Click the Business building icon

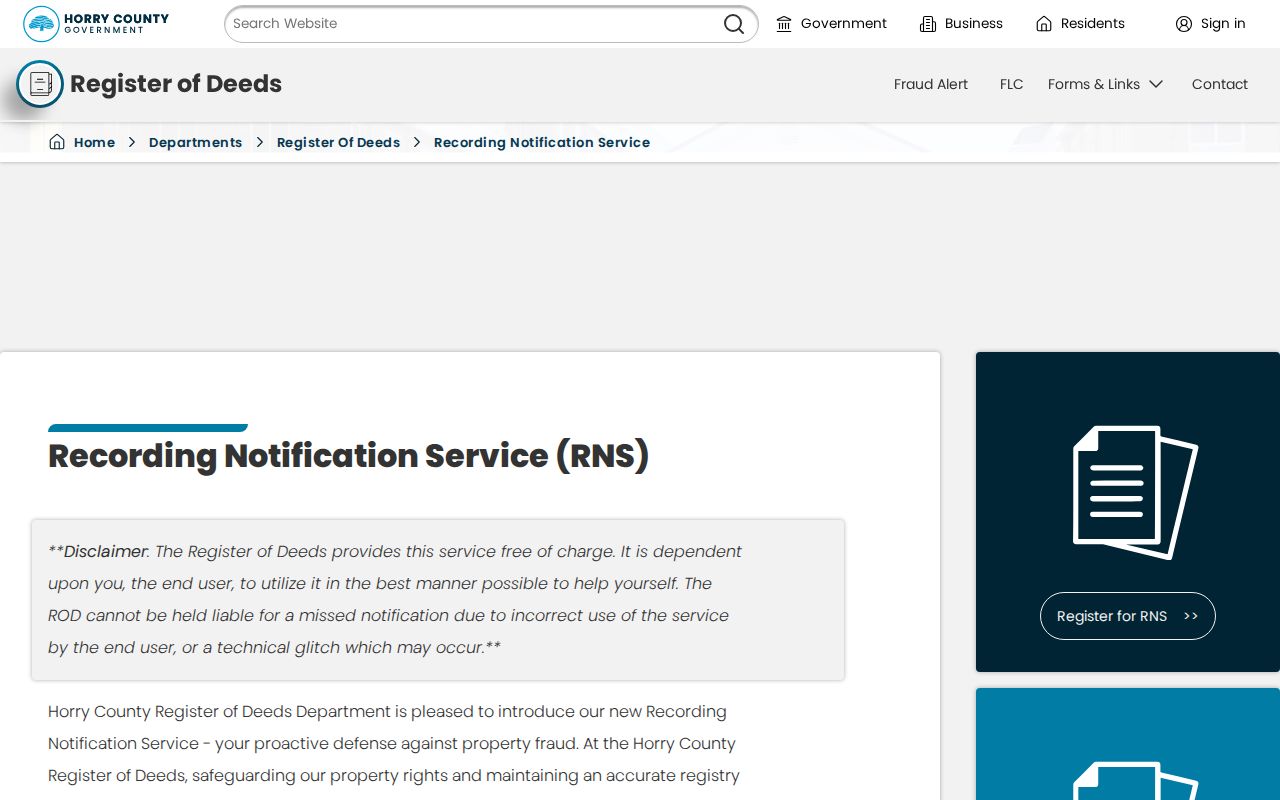[928, 24]
